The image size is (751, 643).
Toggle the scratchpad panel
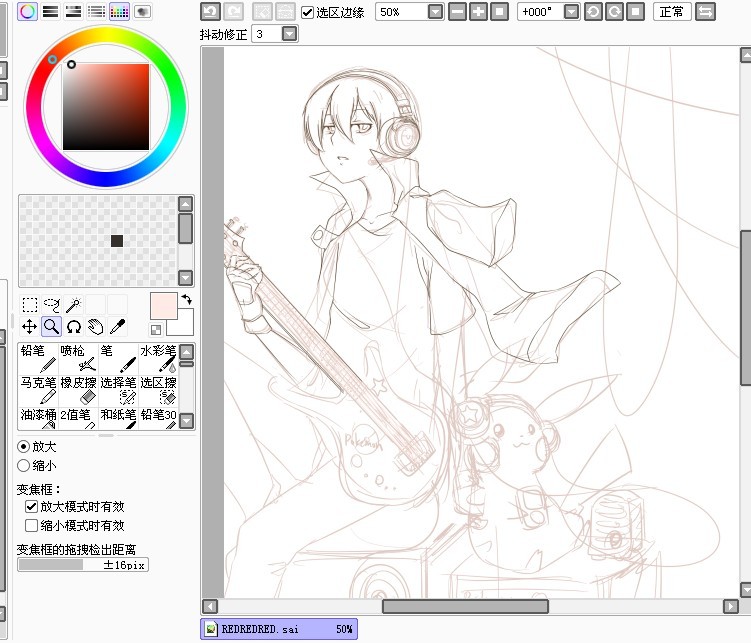(142, 11)
